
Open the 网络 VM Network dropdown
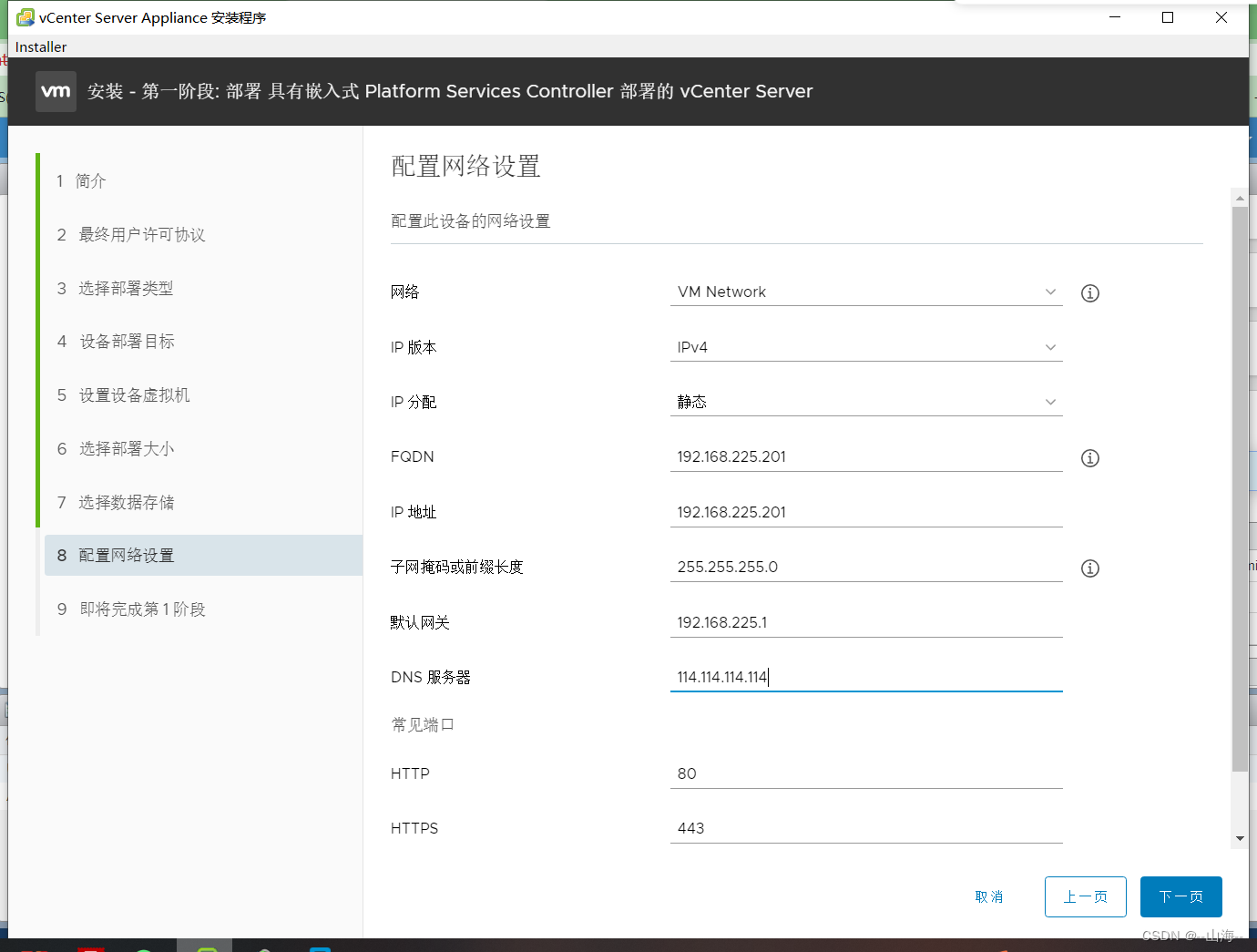[866, 292]
